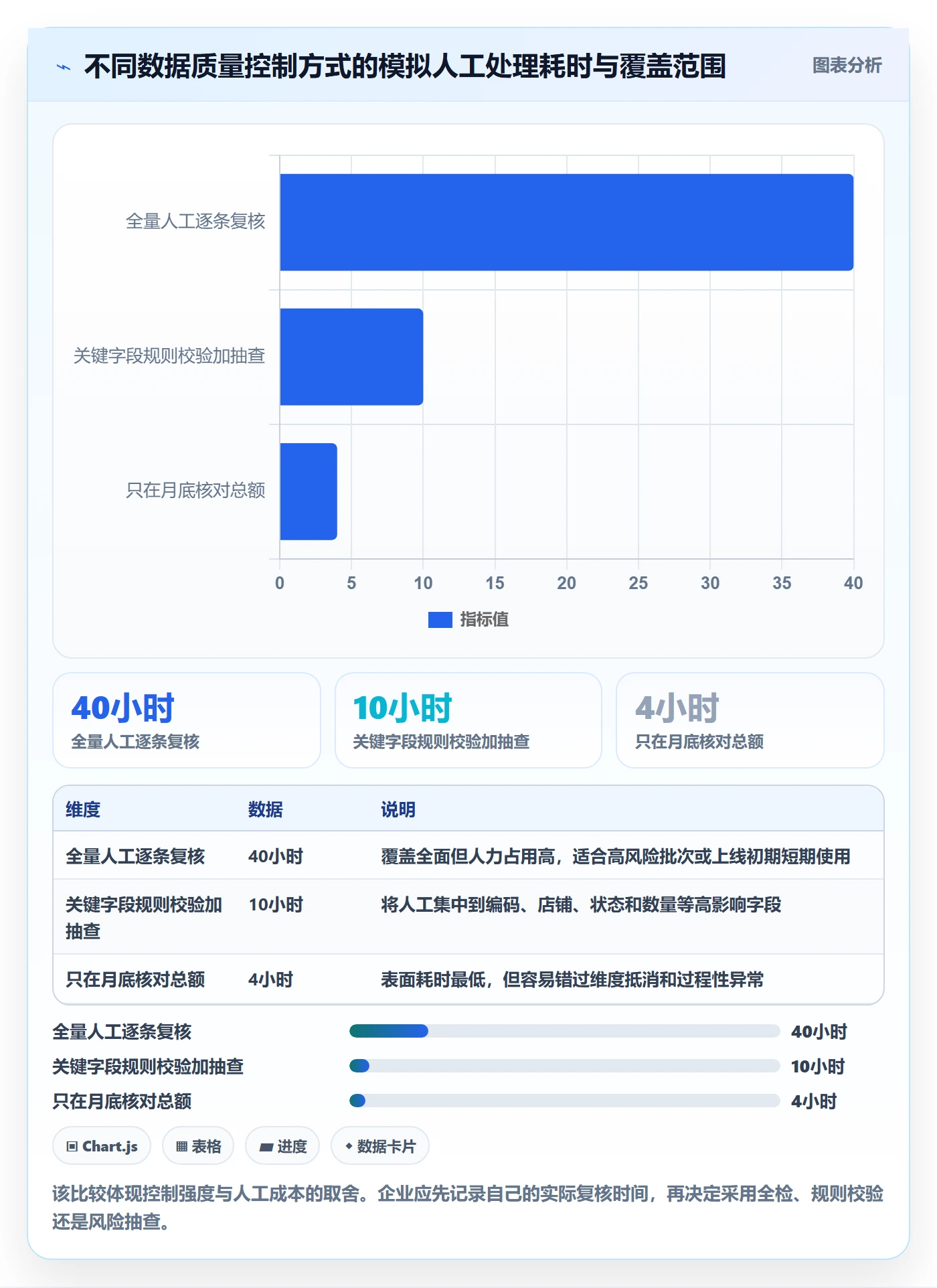Click the 说明 column header

coord(398,809)
